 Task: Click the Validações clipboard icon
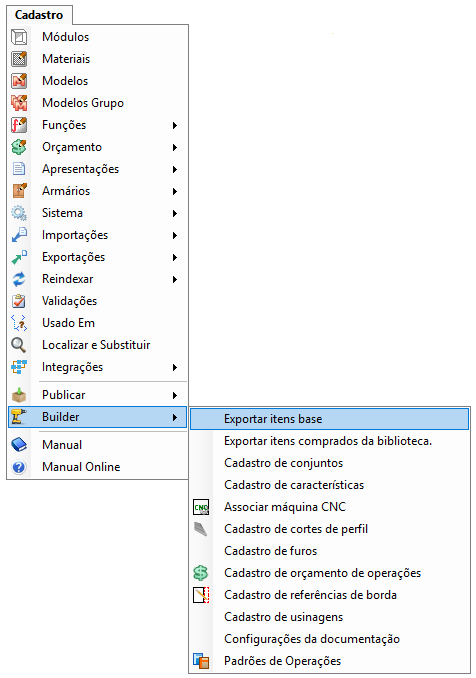tap(19, 301)
